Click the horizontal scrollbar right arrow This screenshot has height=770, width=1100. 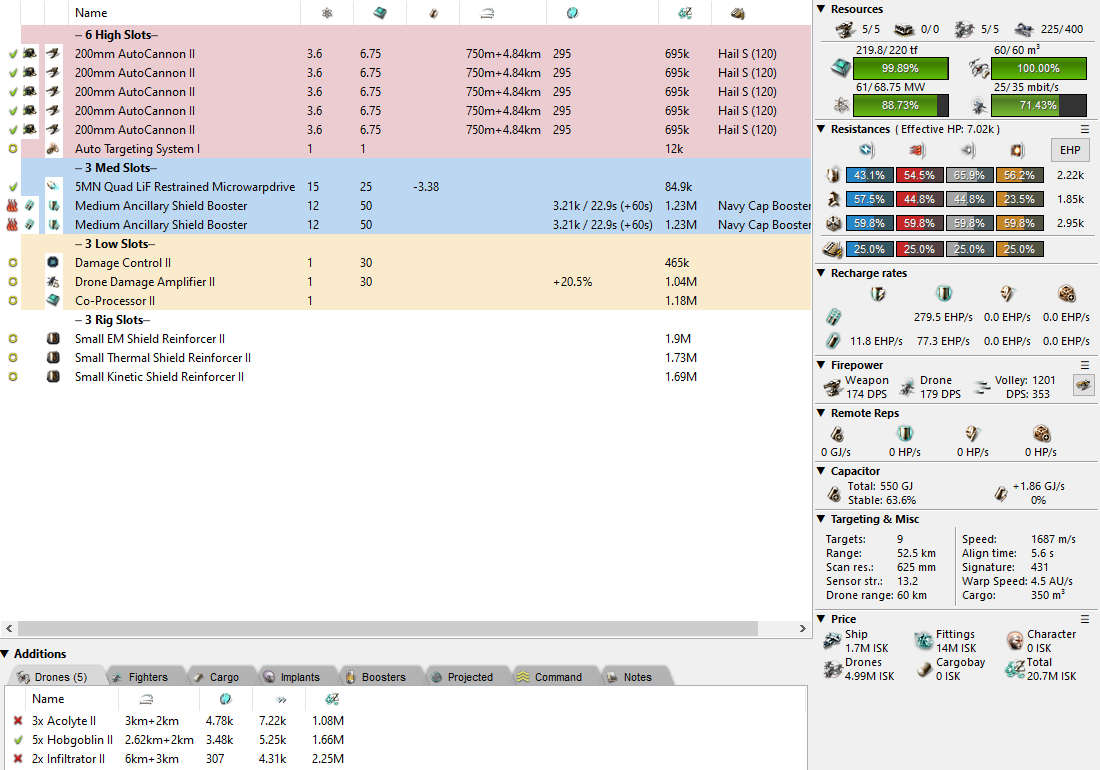[x=805, y=629]
